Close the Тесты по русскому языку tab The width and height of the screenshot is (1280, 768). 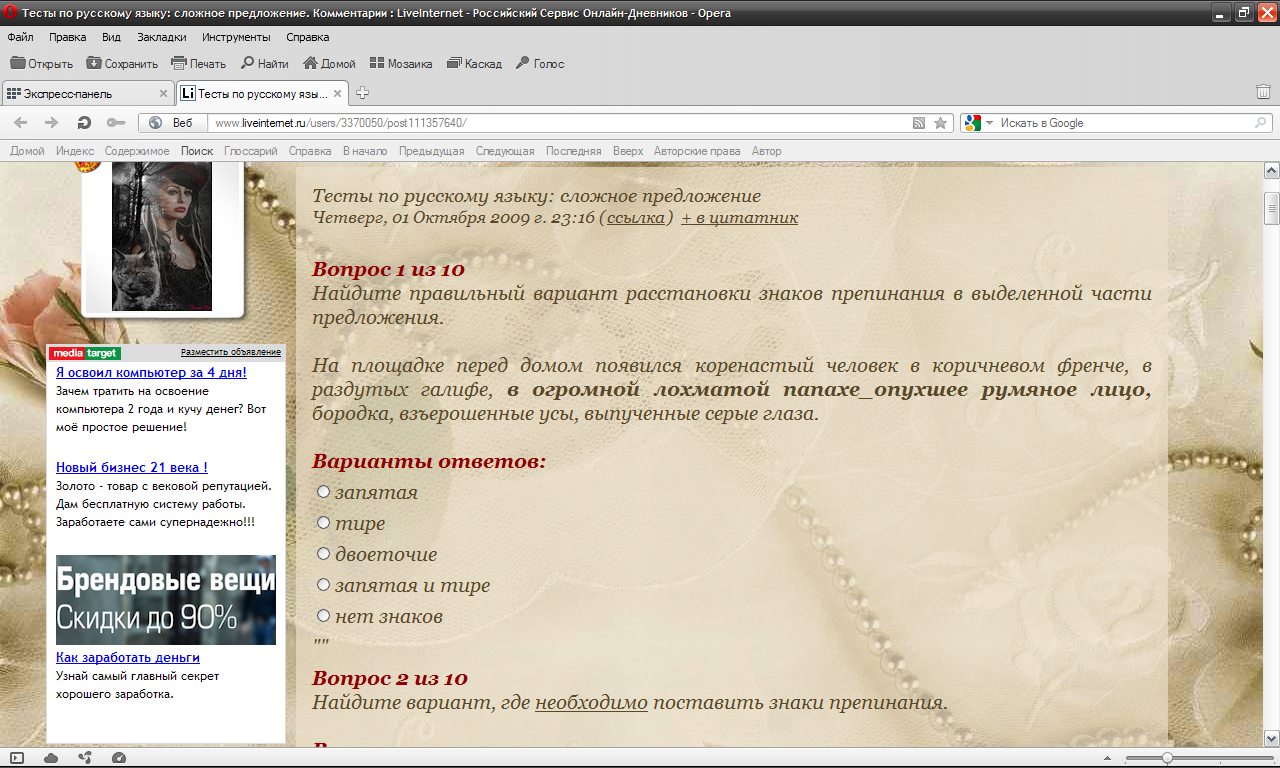click(338, 94)
